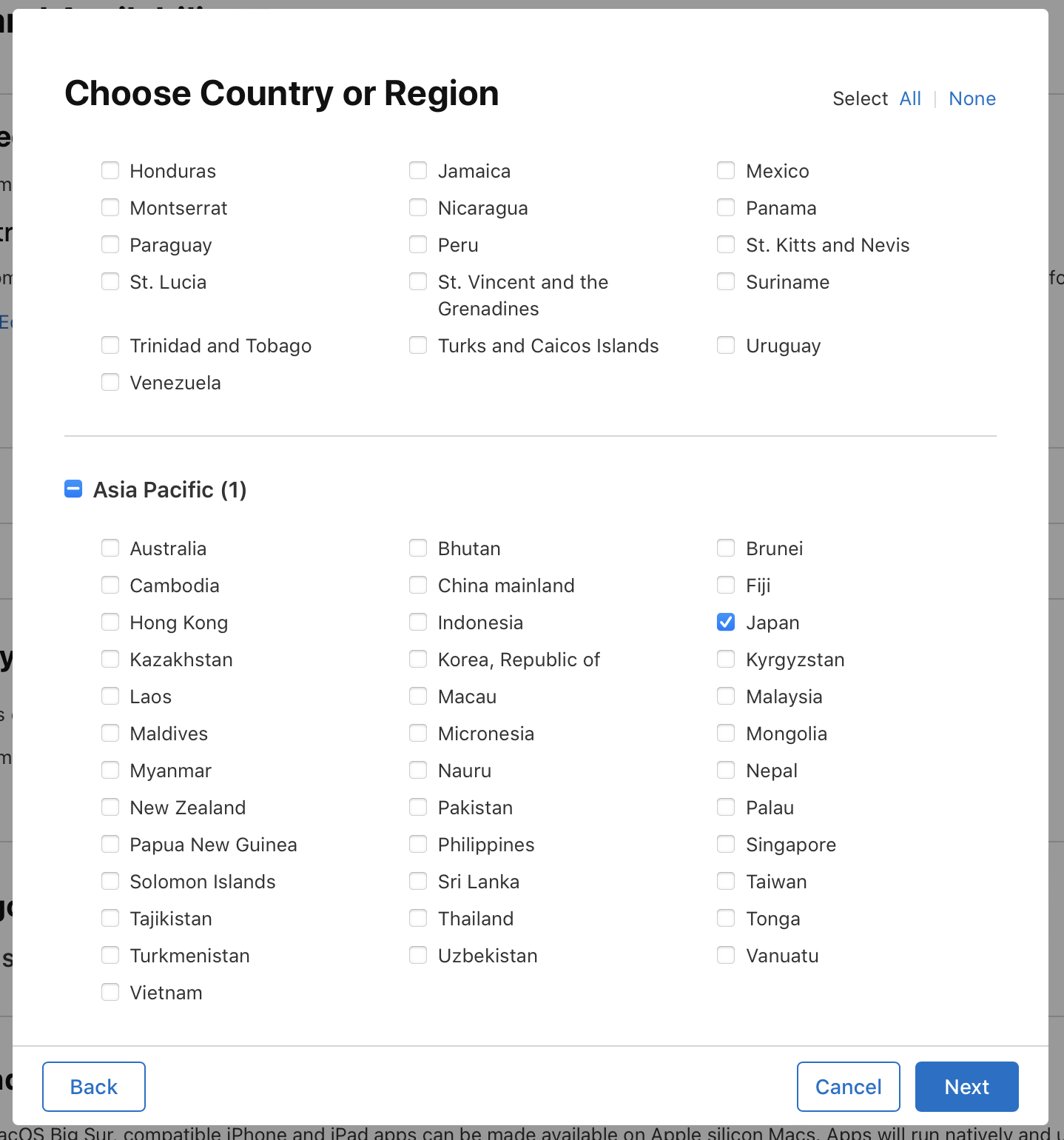This screenshot has height=1140, width=1064.
Task: Enable the Uruguay checkbox
Action: (725, 345)
